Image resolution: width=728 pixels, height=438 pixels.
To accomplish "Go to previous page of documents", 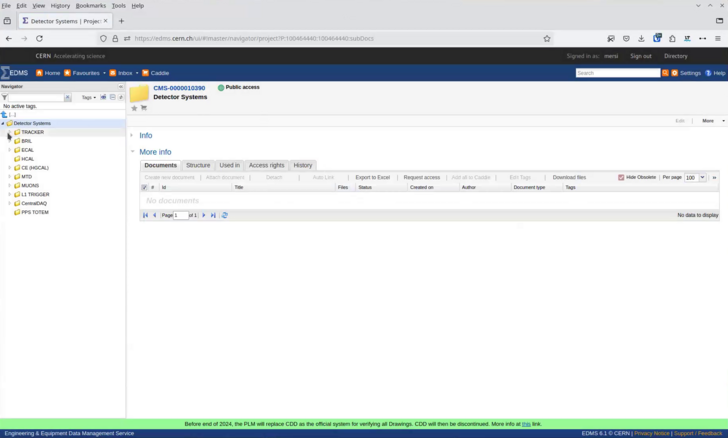I will 155,215.
